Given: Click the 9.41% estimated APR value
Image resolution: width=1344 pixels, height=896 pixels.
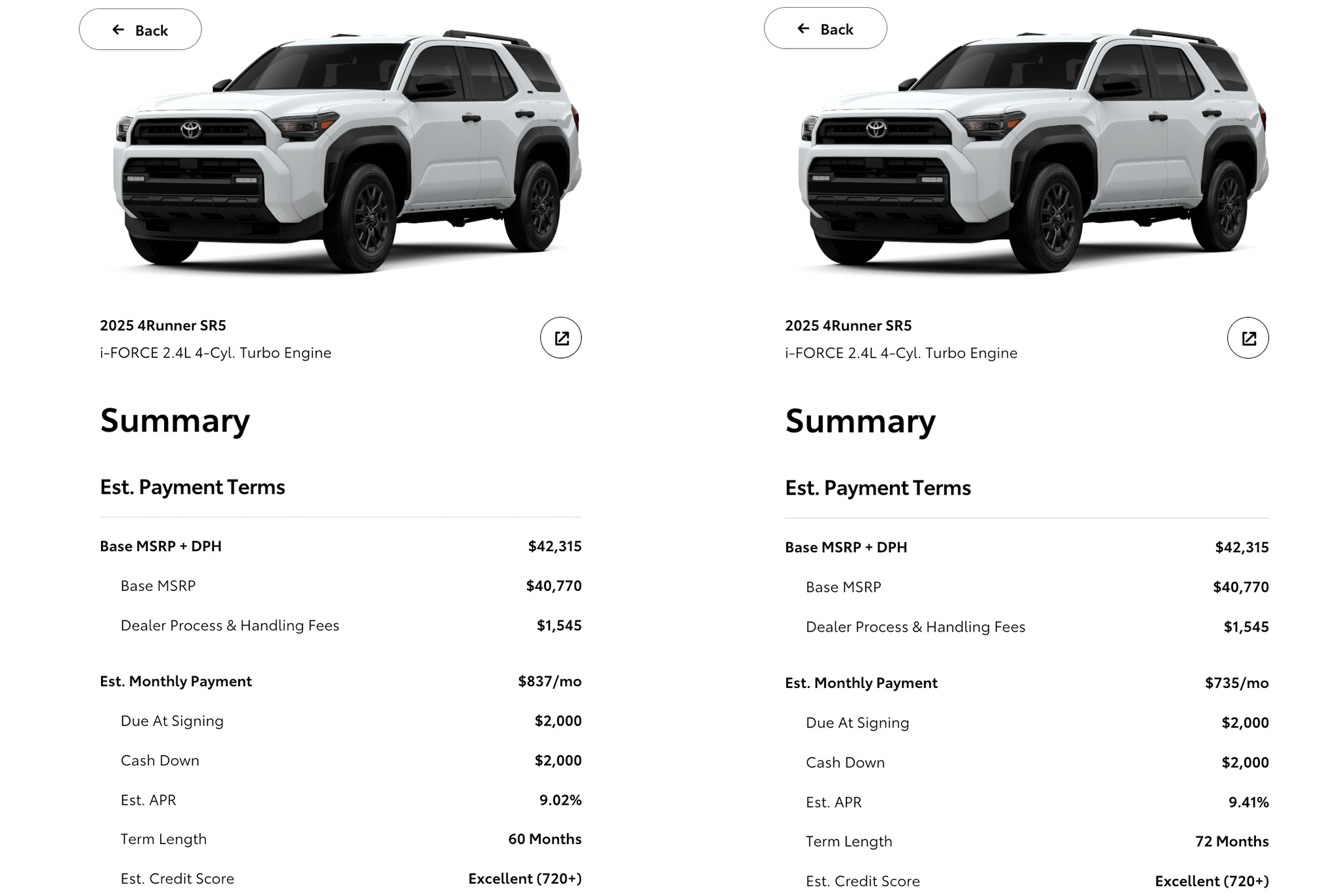Looking at the screenshot, I should click(1248, 802).
